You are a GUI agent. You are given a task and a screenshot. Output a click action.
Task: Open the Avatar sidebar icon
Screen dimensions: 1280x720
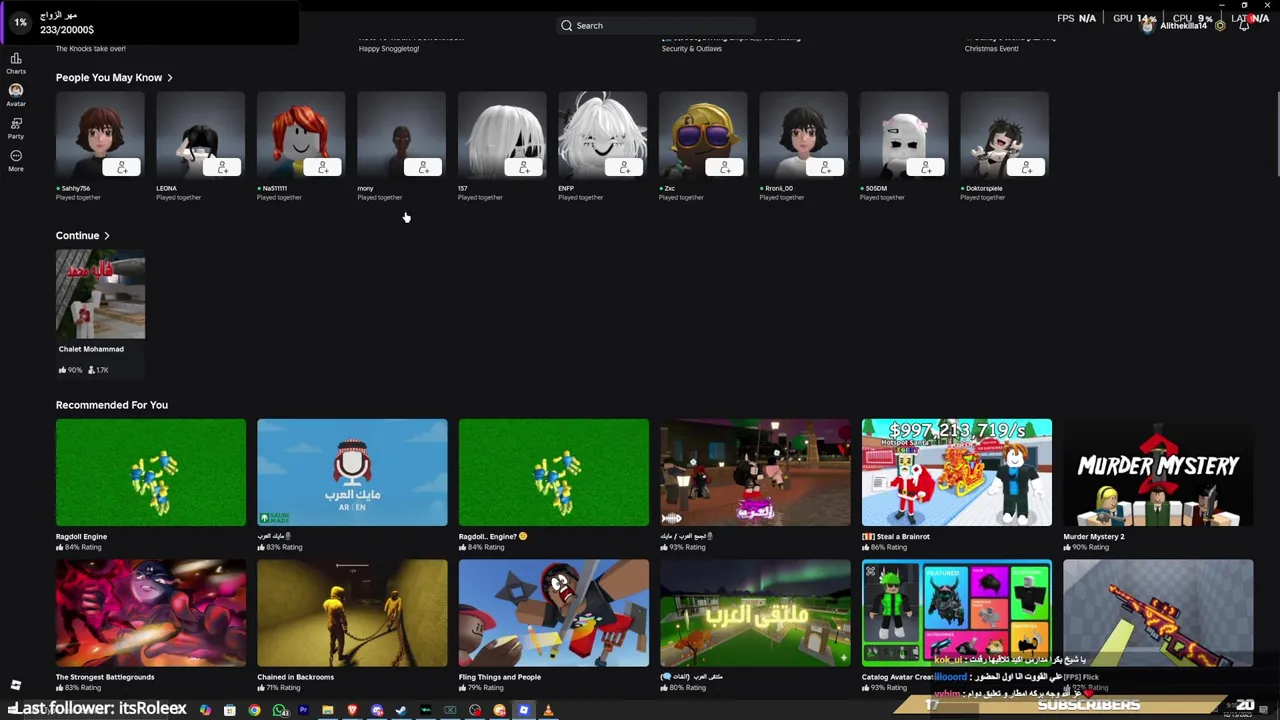(x=16, y=95)
